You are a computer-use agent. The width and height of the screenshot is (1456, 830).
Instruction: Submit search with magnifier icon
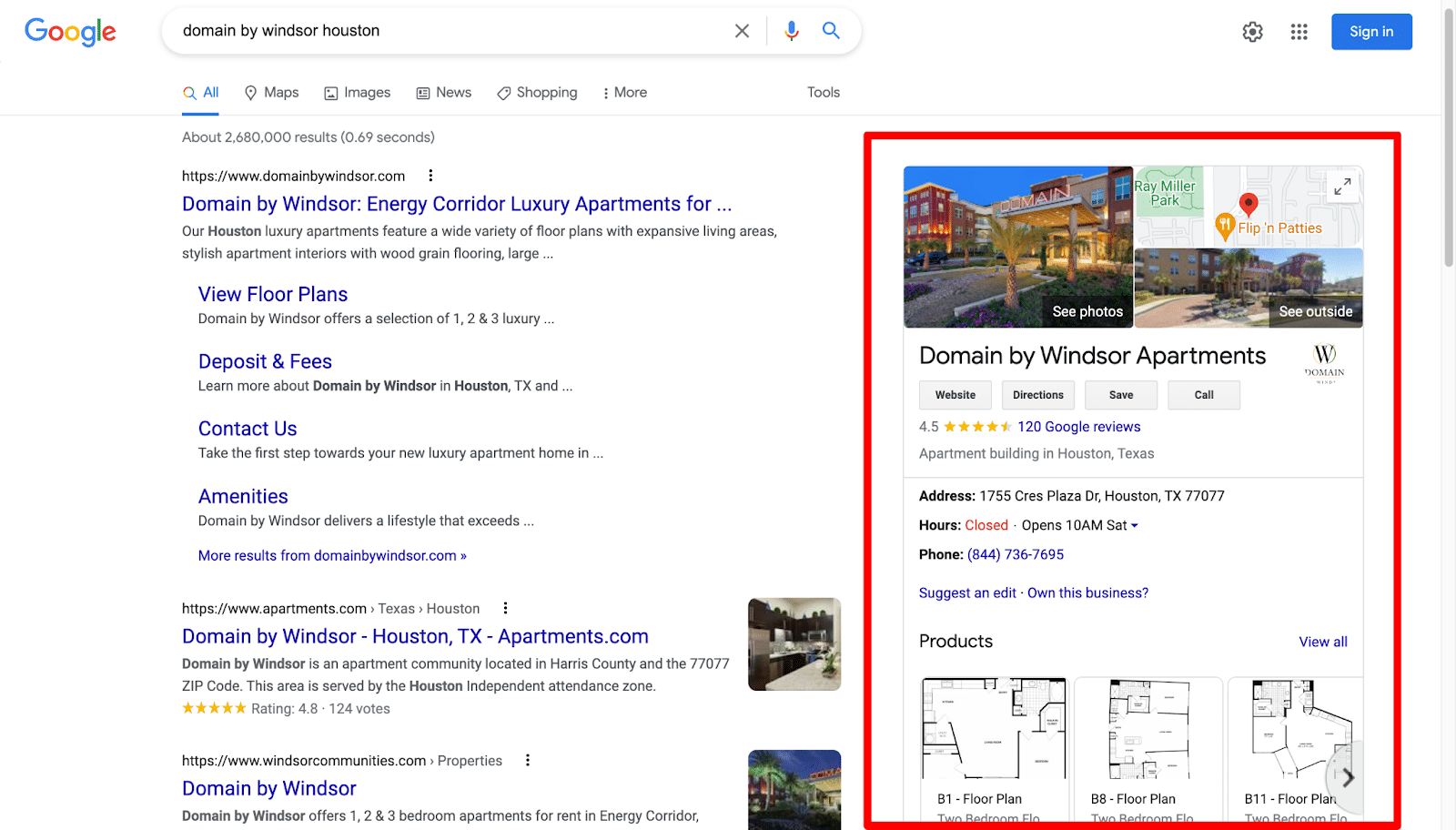(831, 30)
